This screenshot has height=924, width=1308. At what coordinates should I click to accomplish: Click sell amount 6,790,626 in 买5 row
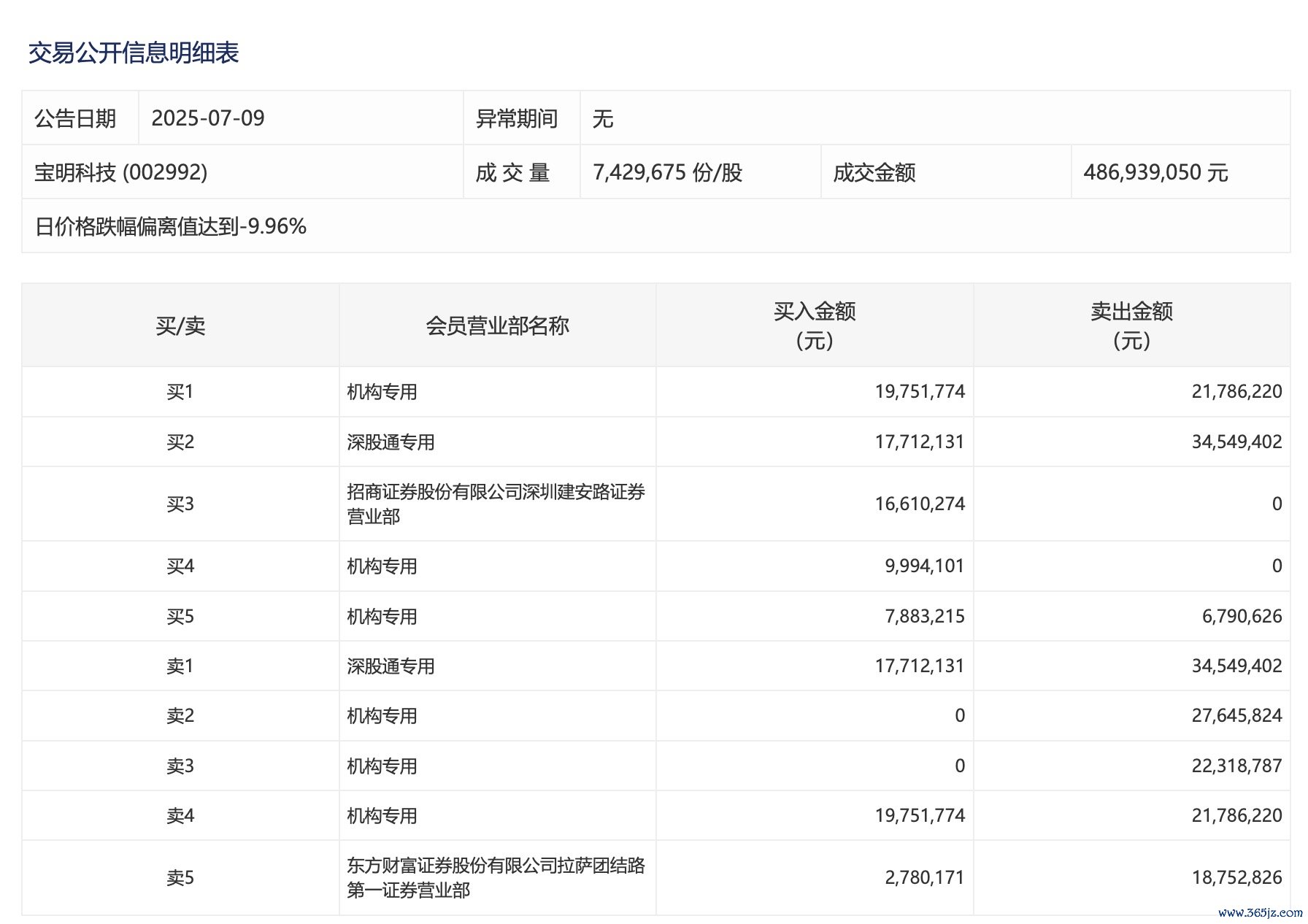[1242, 617]
